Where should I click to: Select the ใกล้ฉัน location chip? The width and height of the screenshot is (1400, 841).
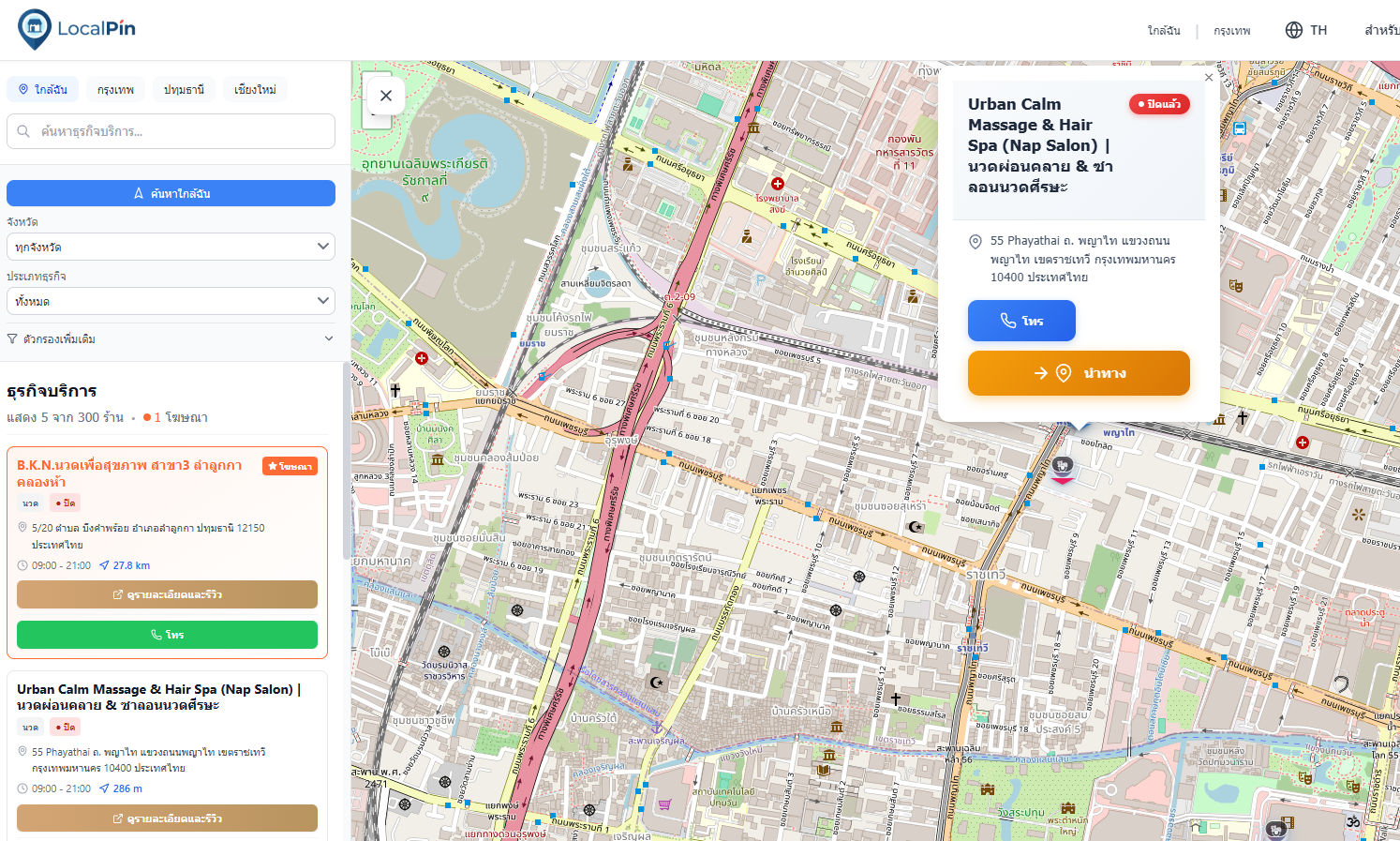click(43, 90)
